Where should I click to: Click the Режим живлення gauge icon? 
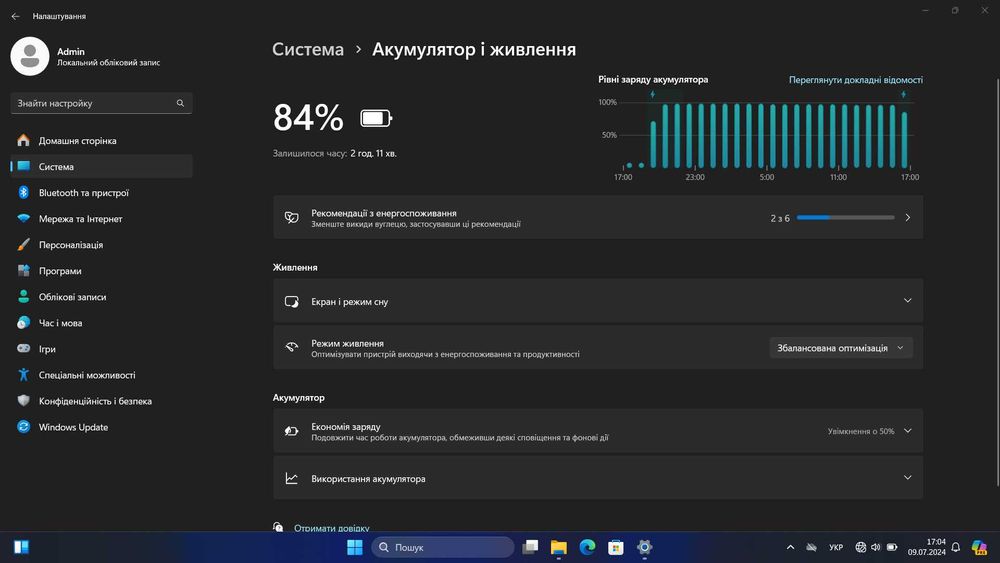point(291,348)
